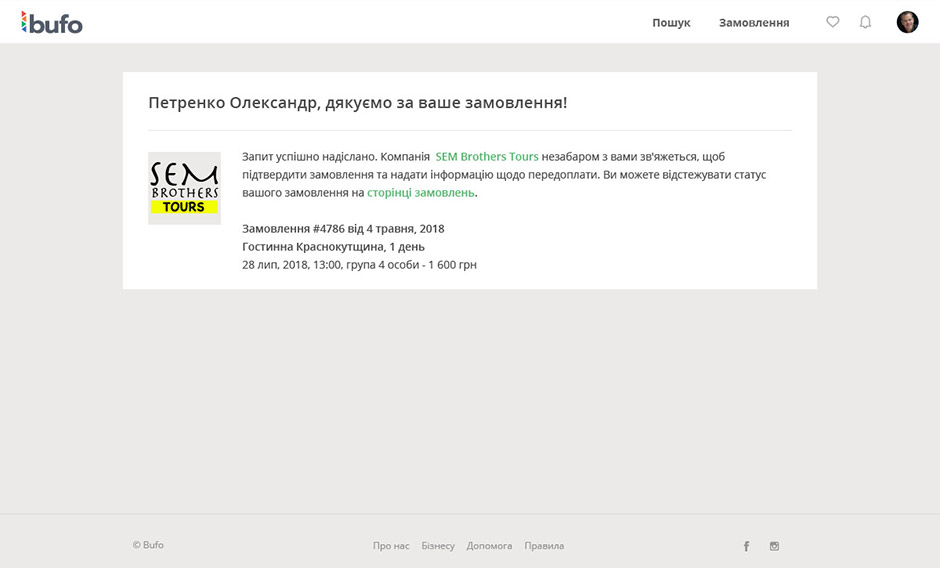Open Замовлення in top navigation
This screenshot has width=940, height=568.
[754, 22]
